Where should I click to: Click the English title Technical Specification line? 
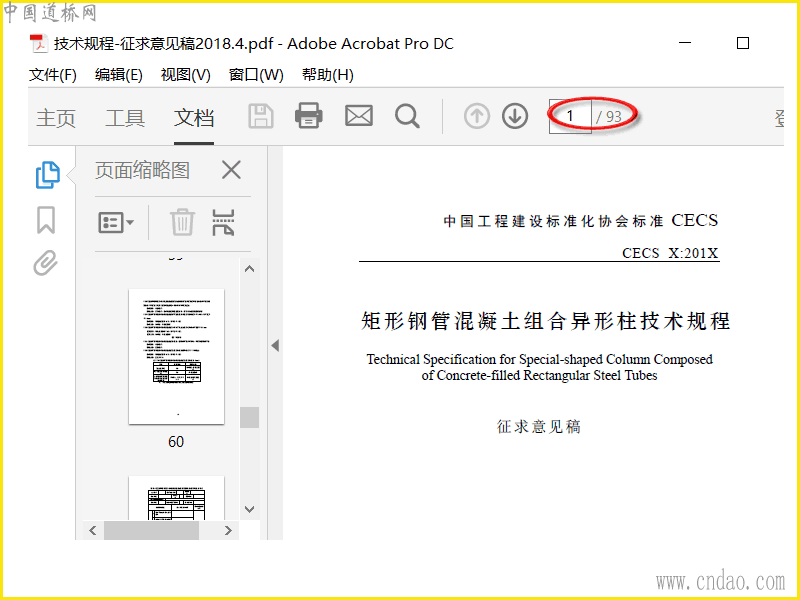[539, 359]
